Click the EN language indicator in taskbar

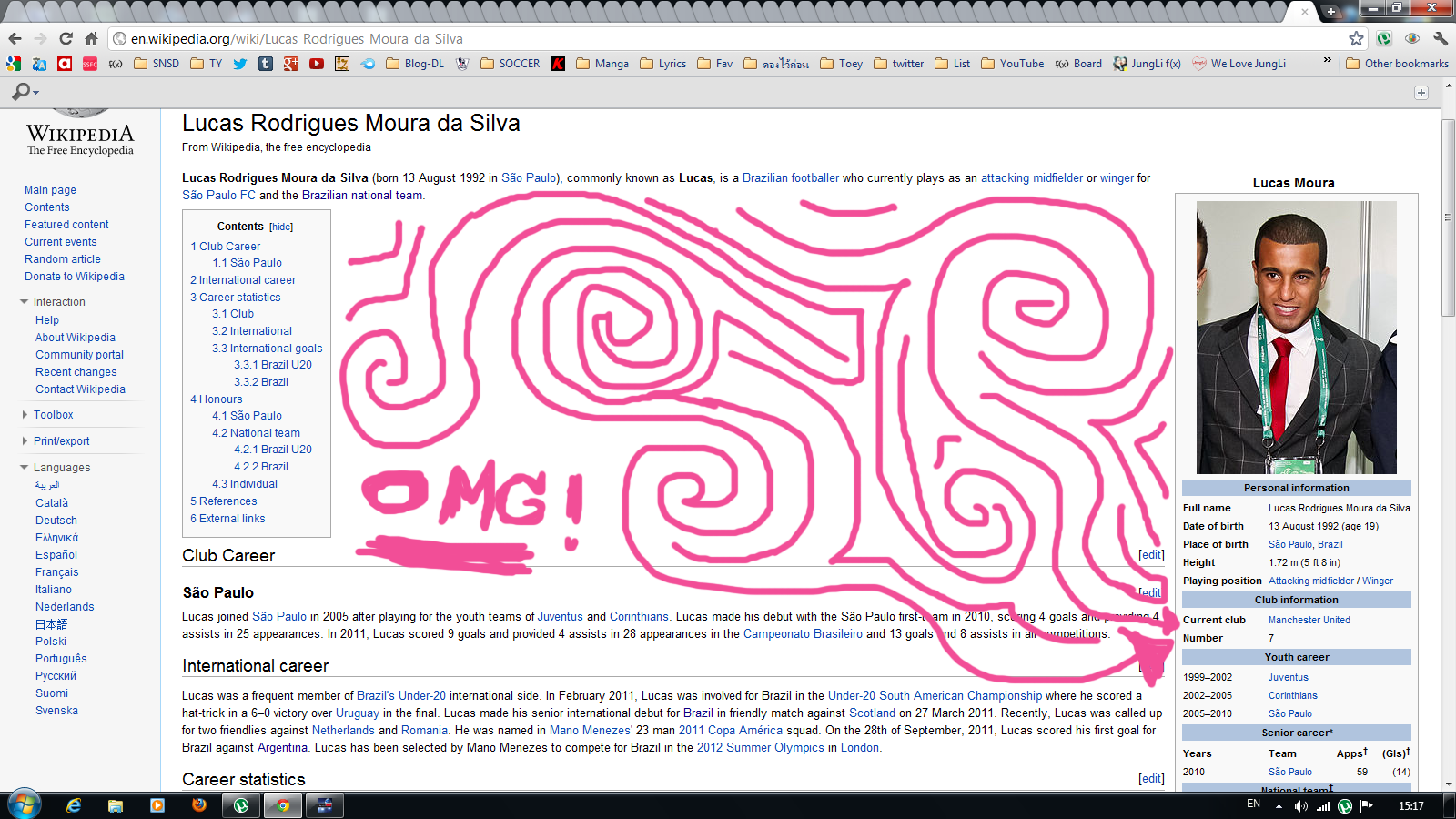(1253, 804)
